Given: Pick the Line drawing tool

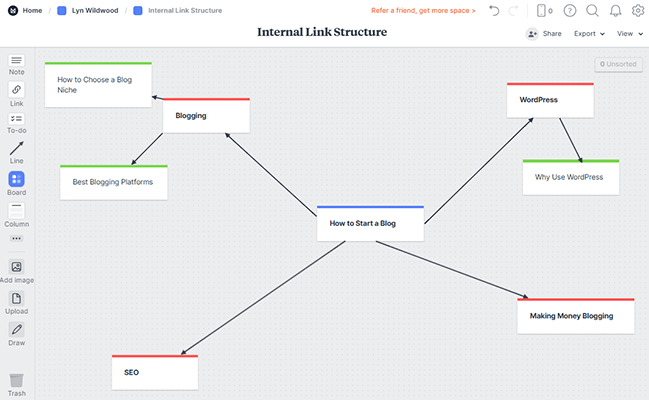Looking at the screenshot, I should tap(16, 150).
